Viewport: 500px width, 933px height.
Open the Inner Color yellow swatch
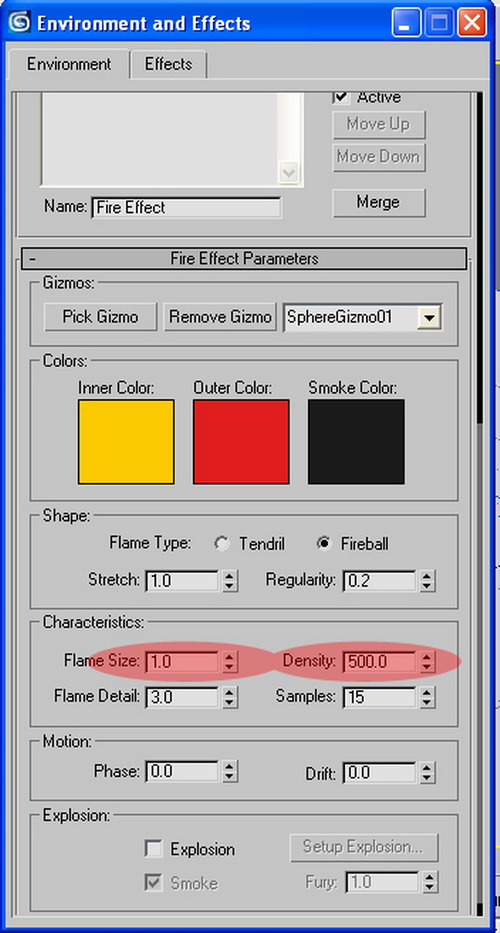126,442
